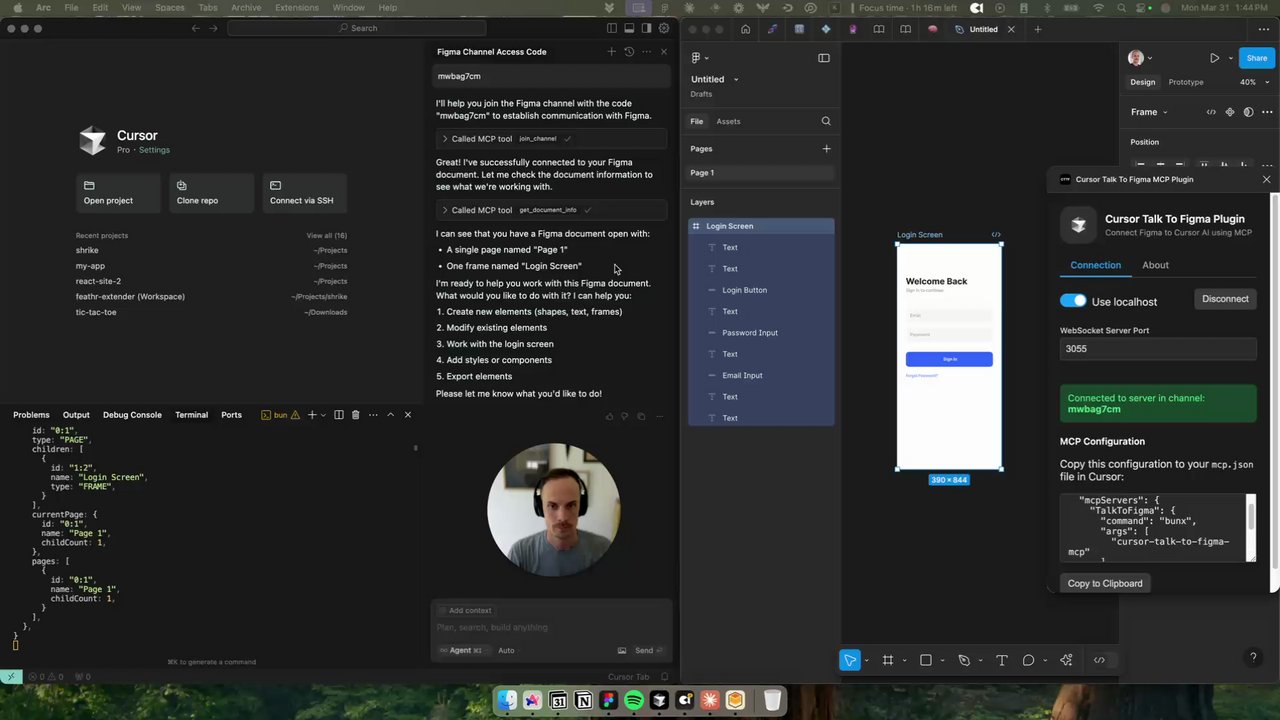Search layers with magnifier icon in Figma
Viewport: 1280px width, 720px height.
pyautogui.click(x=826, y=121)
